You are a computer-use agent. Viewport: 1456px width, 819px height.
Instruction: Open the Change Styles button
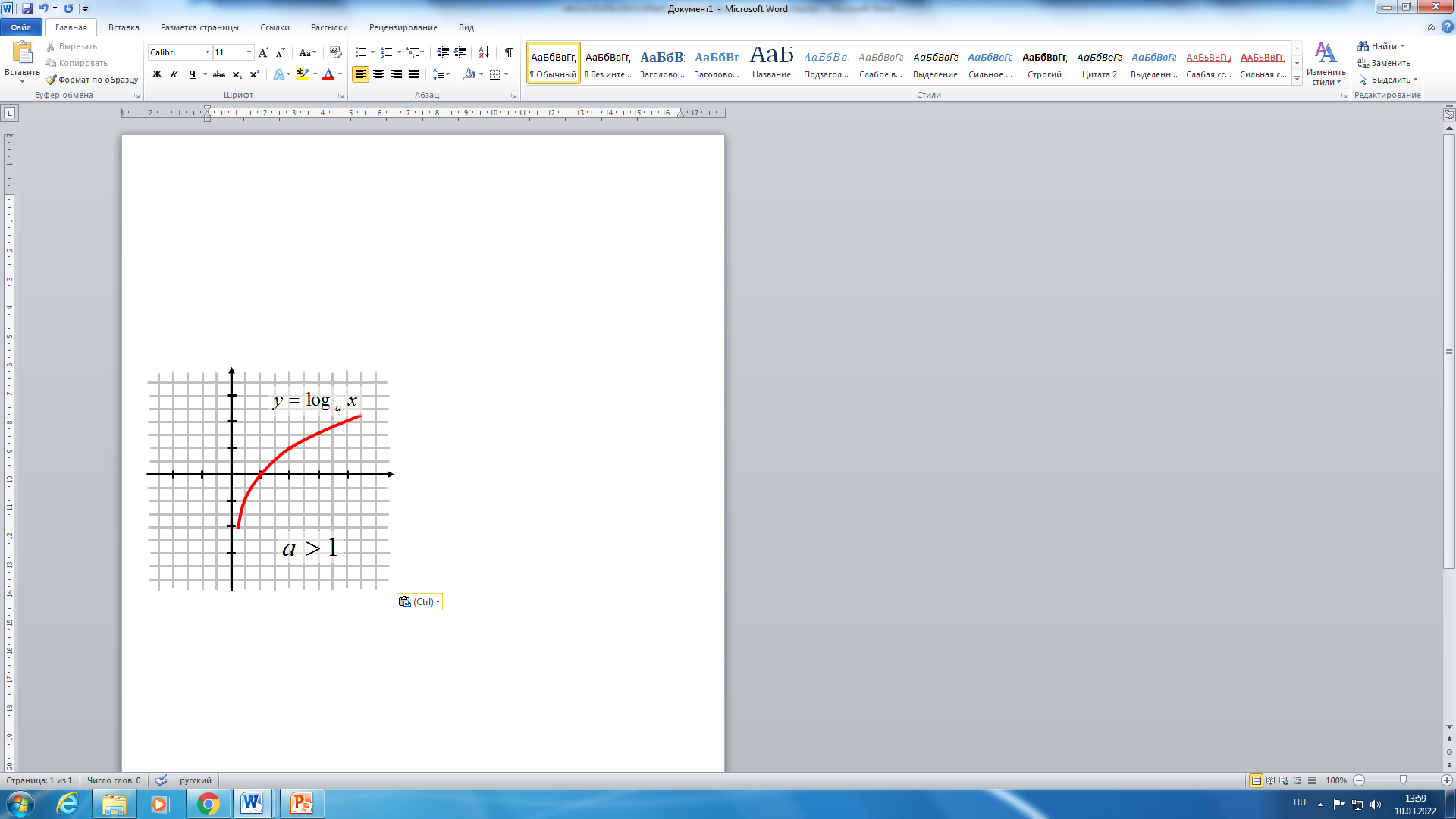click(1326, 64)
